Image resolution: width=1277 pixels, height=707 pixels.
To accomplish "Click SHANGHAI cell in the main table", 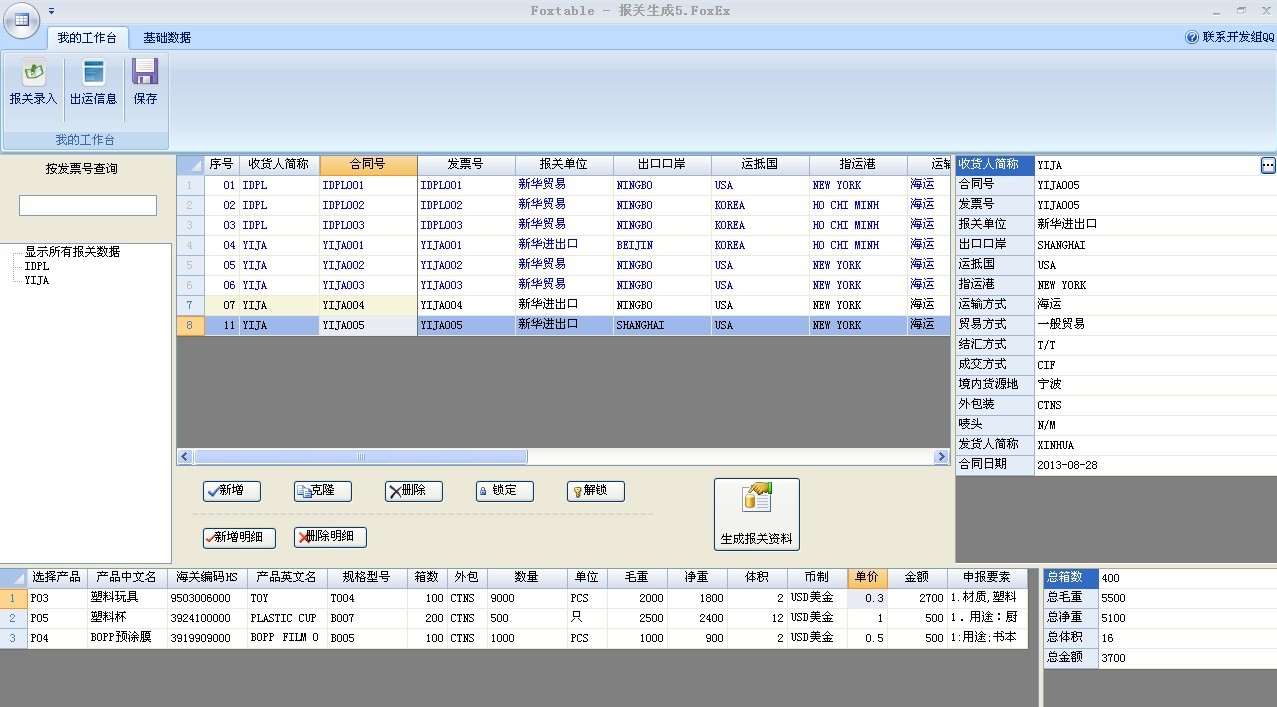I will (662, 325).
